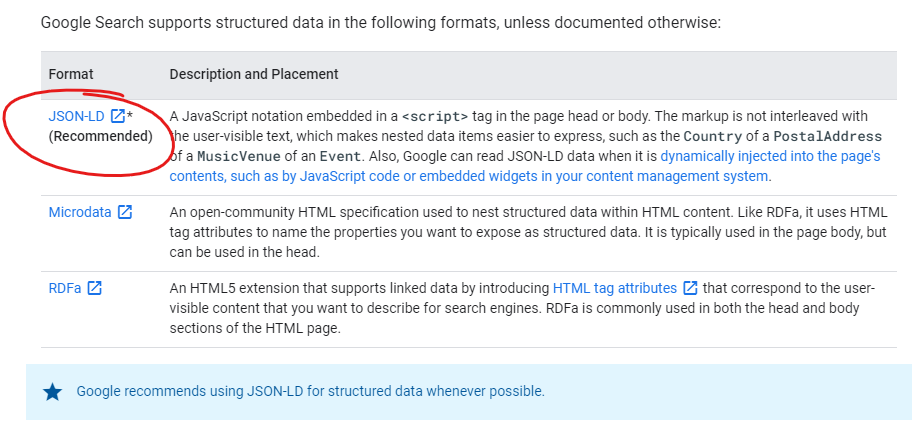The height and width of the screenshot is (422, 912).
Task: Open the JSON-LD format link
Action: point(76,116)
